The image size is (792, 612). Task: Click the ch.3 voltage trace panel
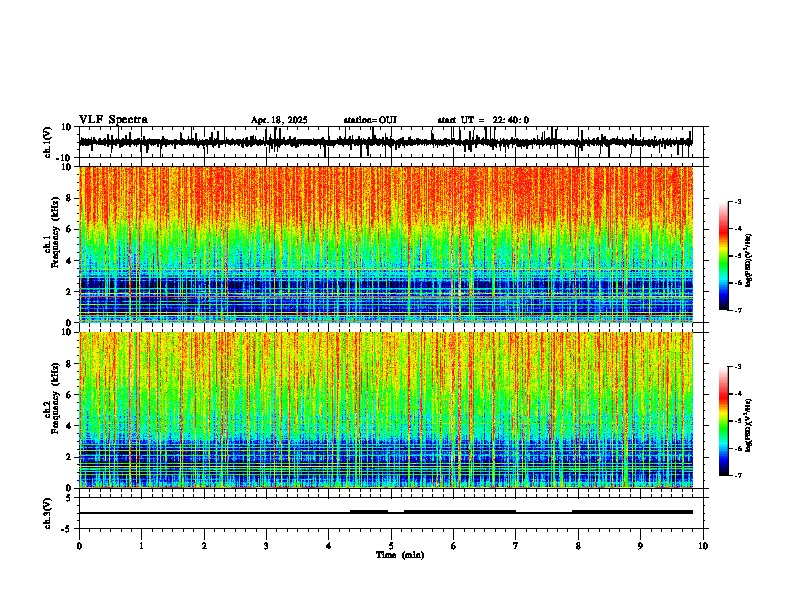coord(391,513)
